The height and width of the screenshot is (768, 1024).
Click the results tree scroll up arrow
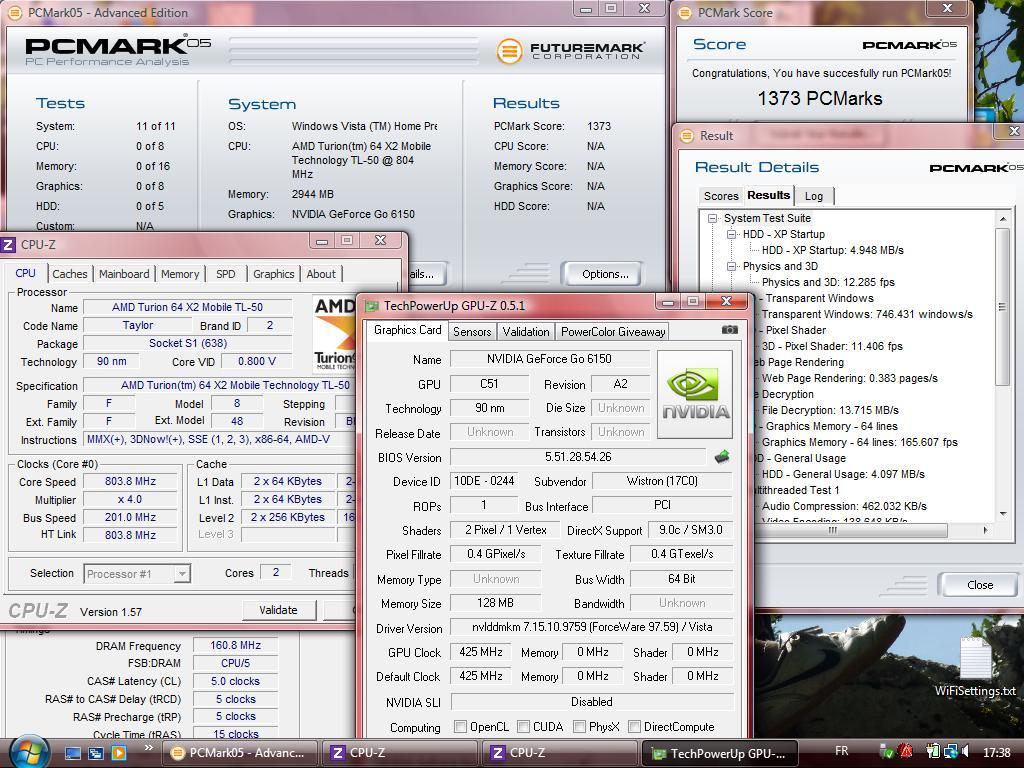[x=1002, y=219]
